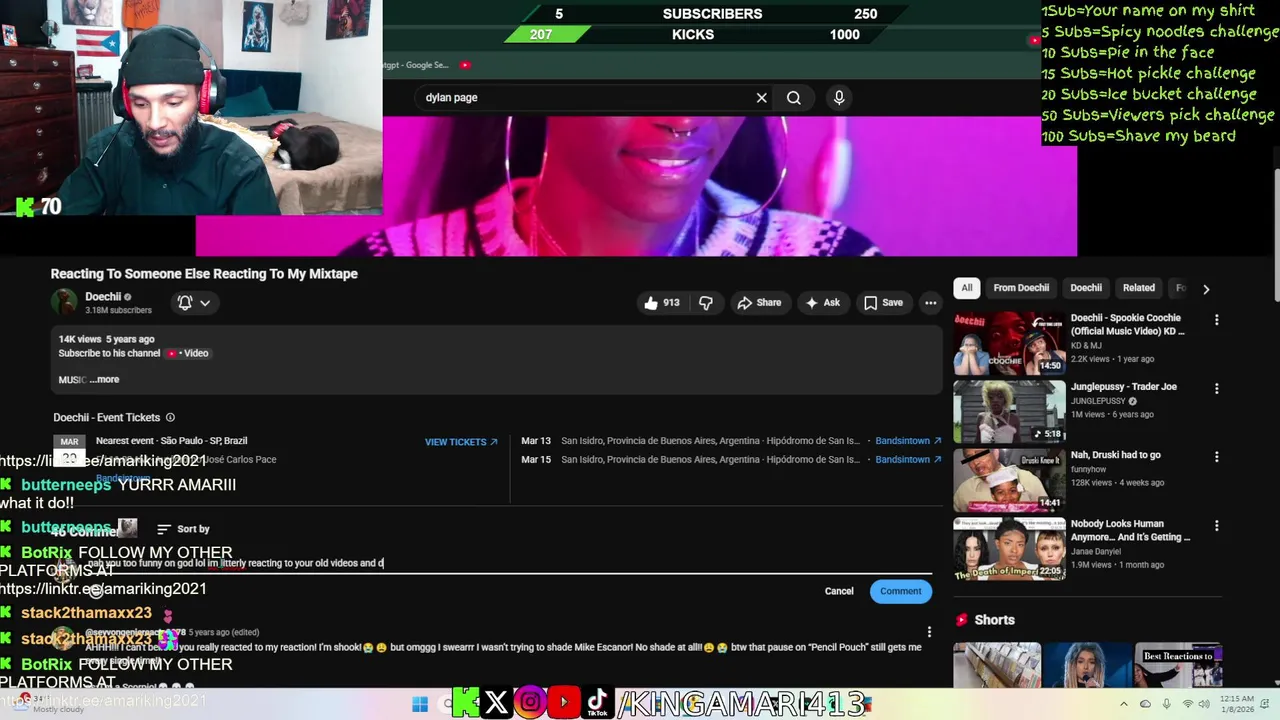Share the Doechii video

click(x=759, y=303)
